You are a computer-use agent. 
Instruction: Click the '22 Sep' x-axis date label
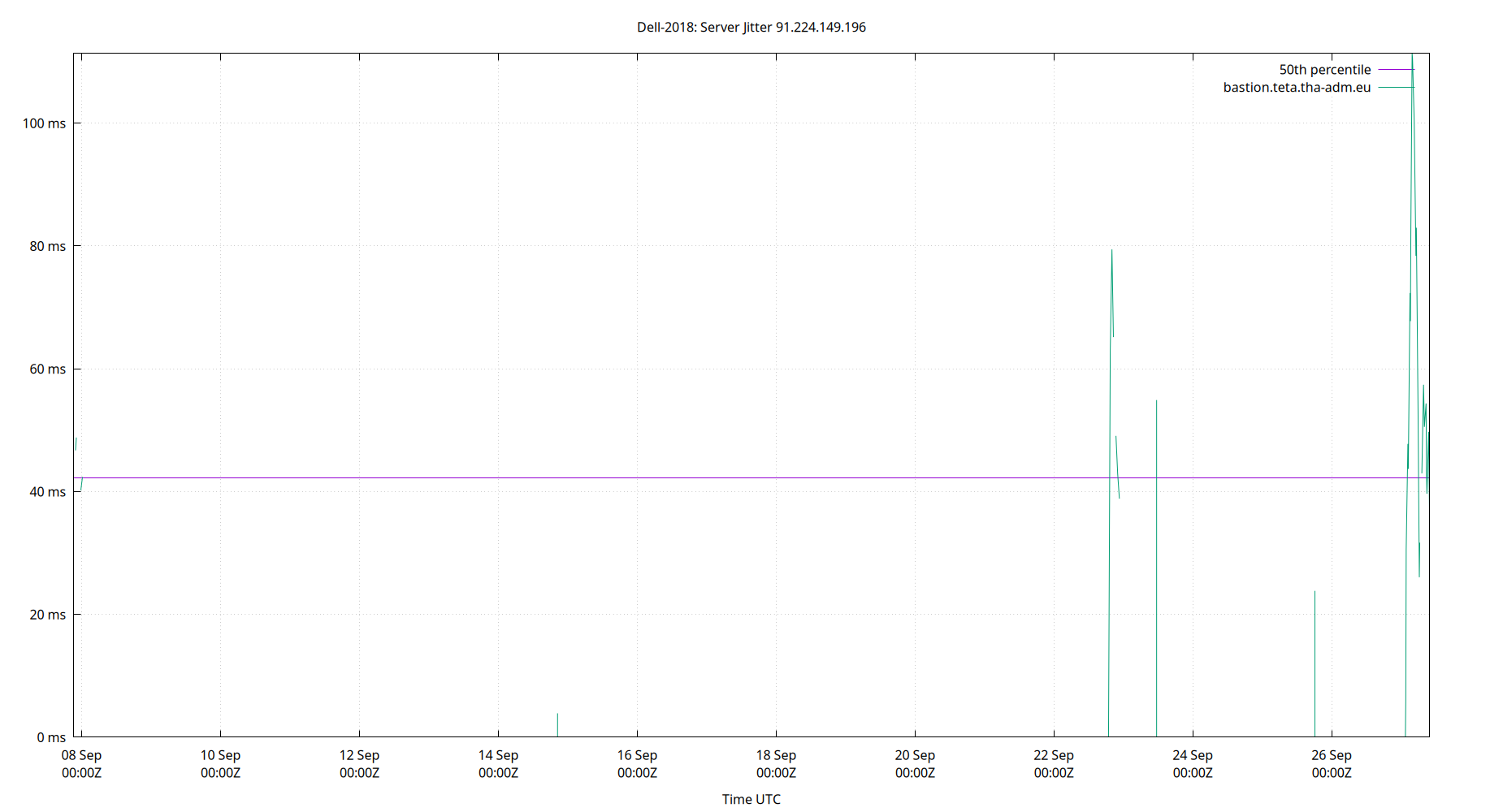pos(1055,755)
